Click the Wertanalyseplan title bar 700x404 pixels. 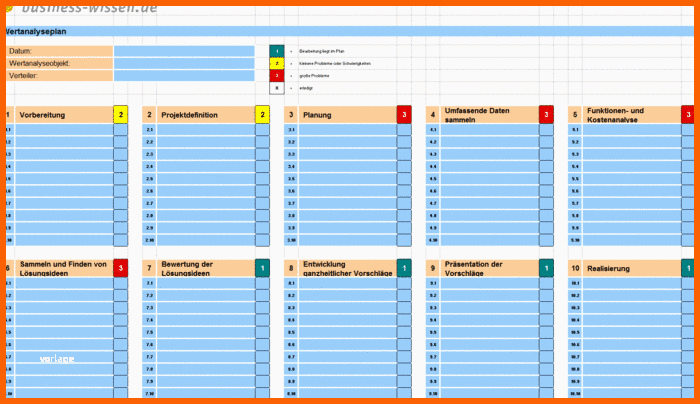[x=350, y=32]
